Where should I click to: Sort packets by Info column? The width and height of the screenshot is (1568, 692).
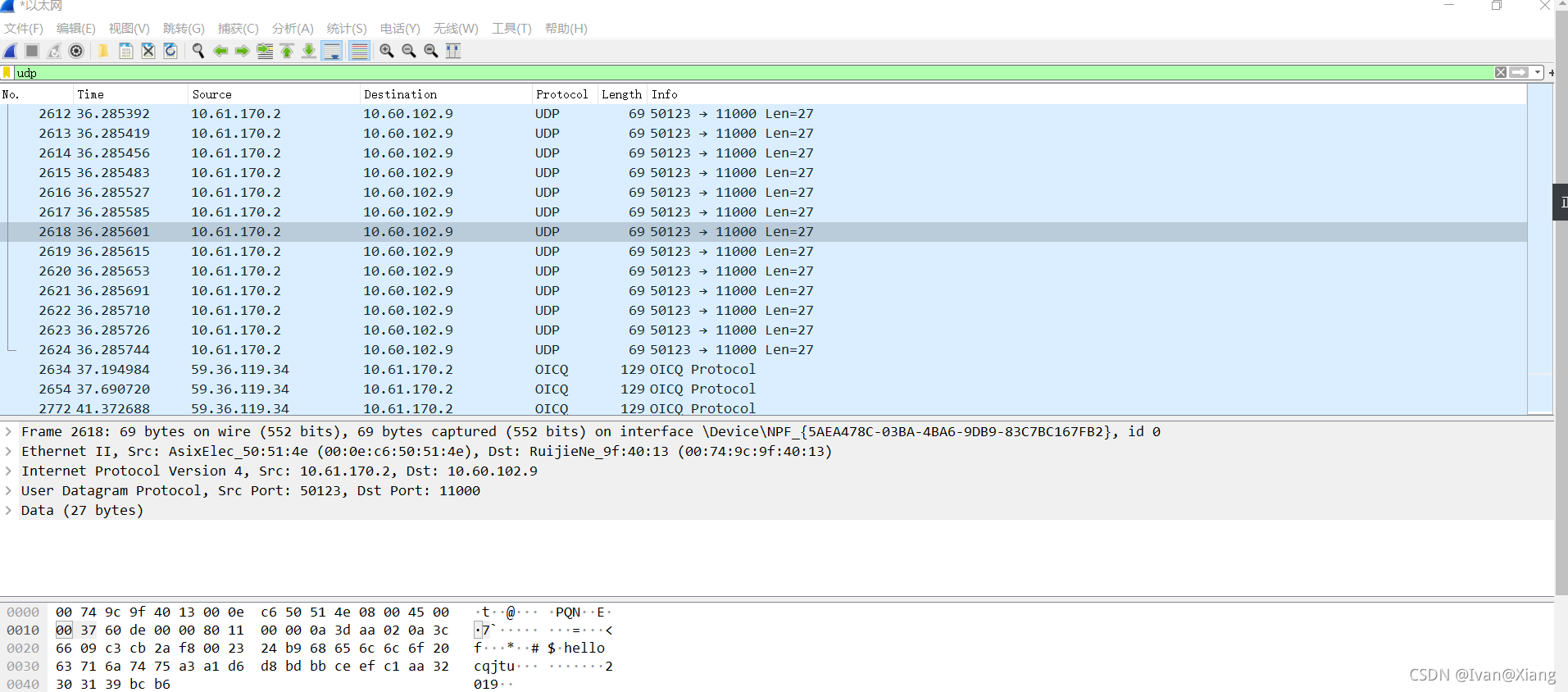[x=1087, y=94]
